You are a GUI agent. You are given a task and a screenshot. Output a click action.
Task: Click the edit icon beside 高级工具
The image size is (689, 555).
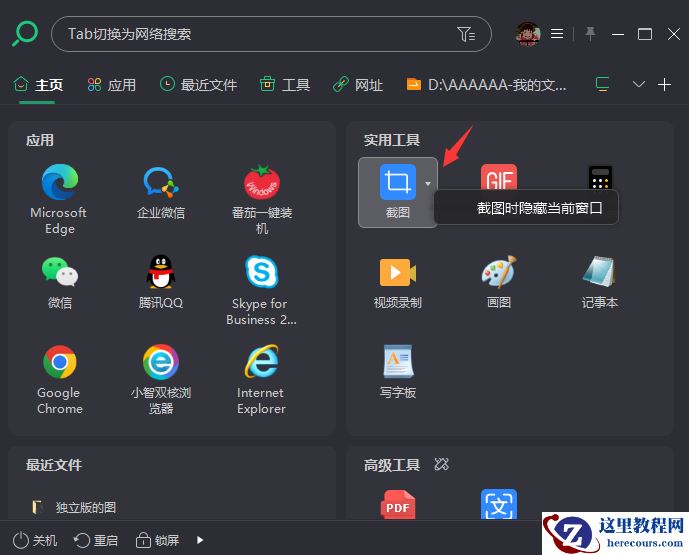click(x=441, y=464)
